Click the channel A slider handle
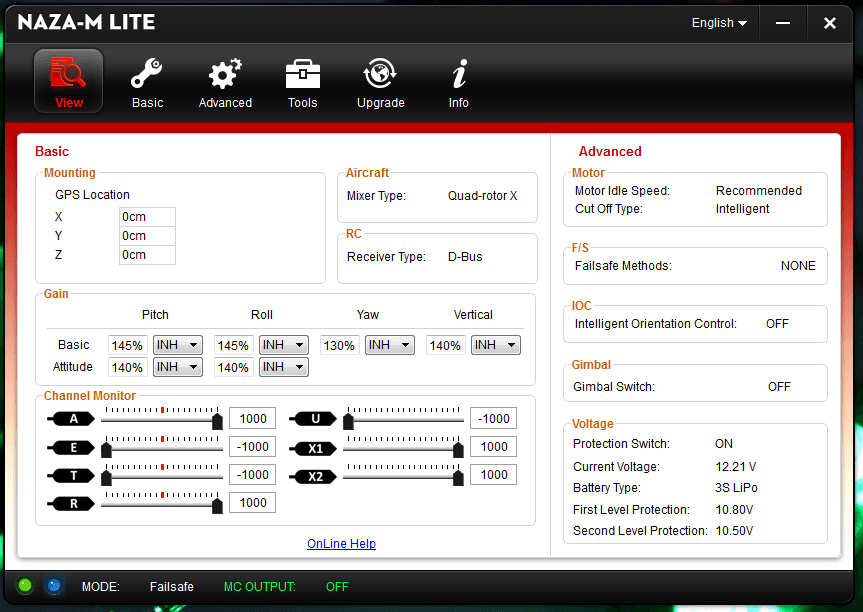Screen dimensions: 863x612 point(216,419)
